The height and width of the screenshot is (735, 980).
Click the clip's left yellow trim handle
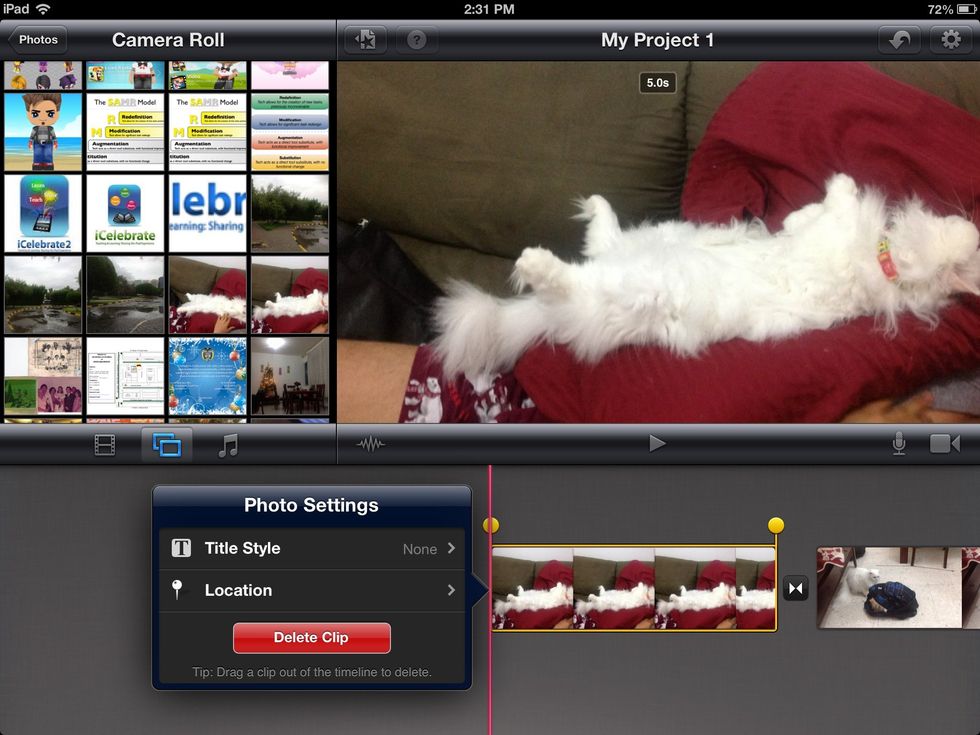click(x=491, y=523)
